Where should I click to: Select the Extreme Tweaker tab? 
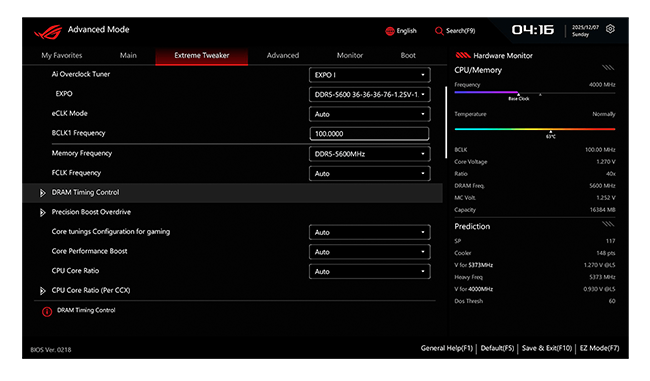(201, 56)
